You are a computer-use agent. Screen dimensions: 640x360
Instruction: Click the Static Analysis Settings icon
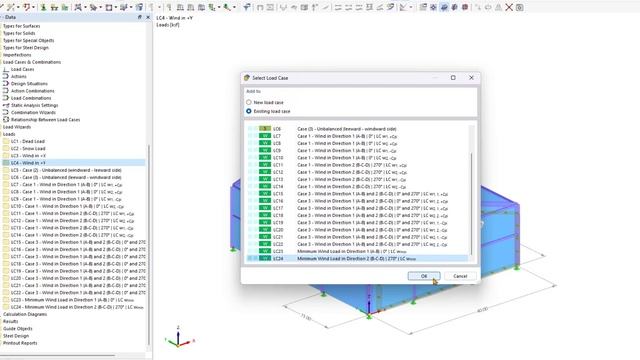coord(6,105)
